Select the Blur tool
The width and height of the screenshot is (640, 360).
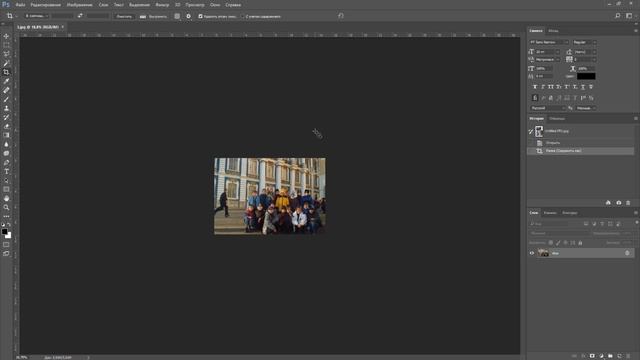[x=6, y=144]
